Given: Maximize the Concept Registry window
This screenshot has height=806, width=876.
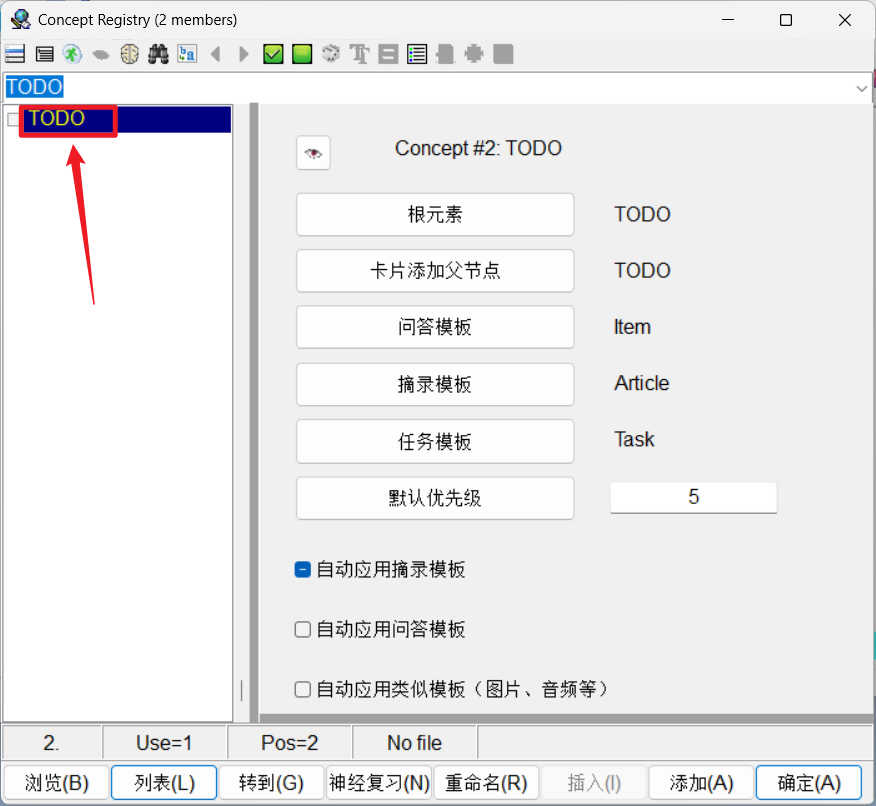Looking at the screenshot, I should (x=785, y=20).
